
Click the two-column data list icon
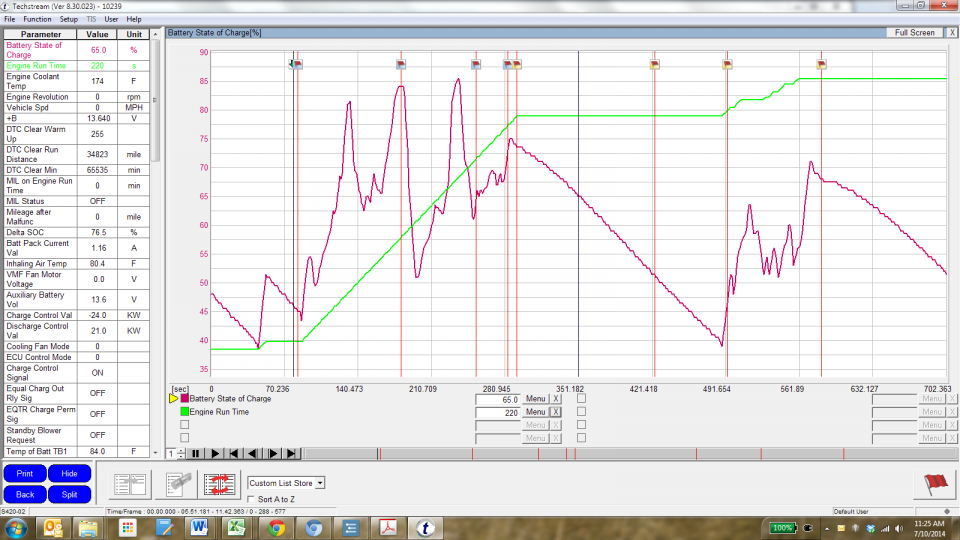131,484
